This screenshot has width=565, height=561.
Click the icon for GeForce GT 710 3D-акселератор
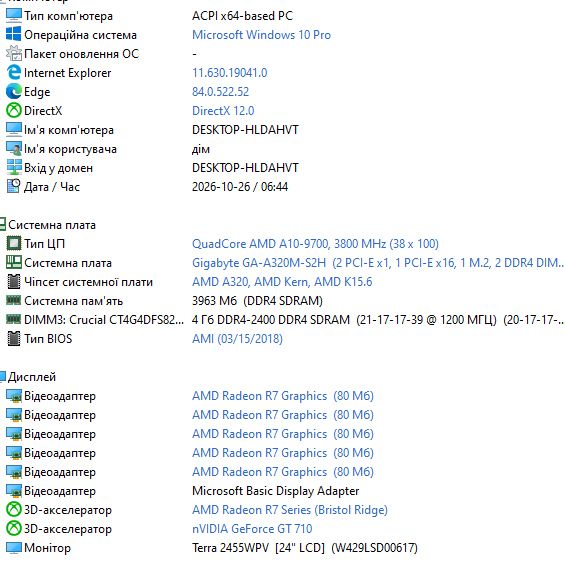point(14,529)
